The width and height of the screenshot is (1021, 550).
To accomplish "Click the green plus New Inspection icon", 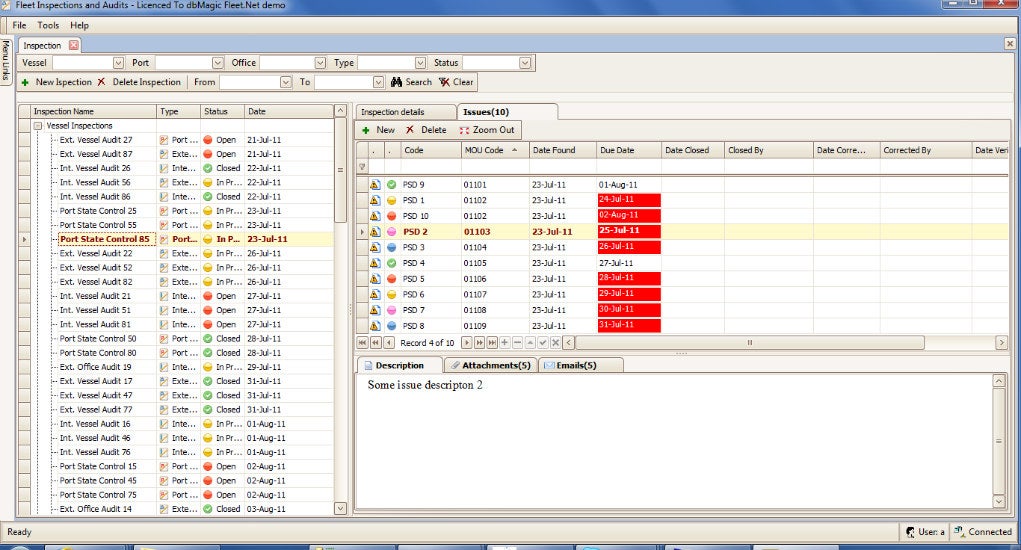I will click(26, 82).
